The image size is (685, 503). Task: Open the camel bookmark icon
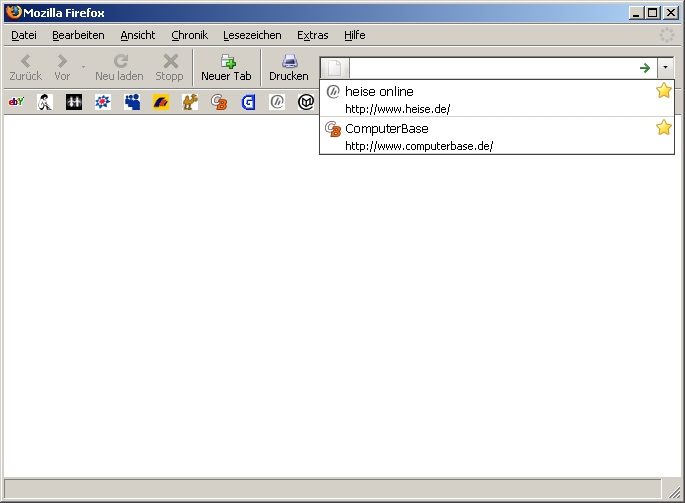coord(190,102)
